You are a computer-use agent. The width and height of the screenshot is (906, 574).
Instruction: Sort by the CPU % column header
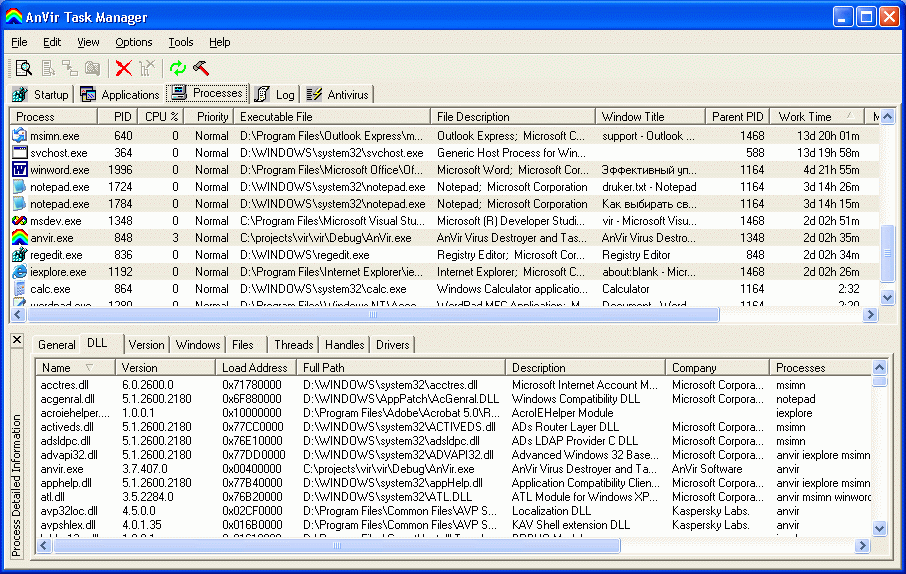pyautogui.click(x=161, y=117)
